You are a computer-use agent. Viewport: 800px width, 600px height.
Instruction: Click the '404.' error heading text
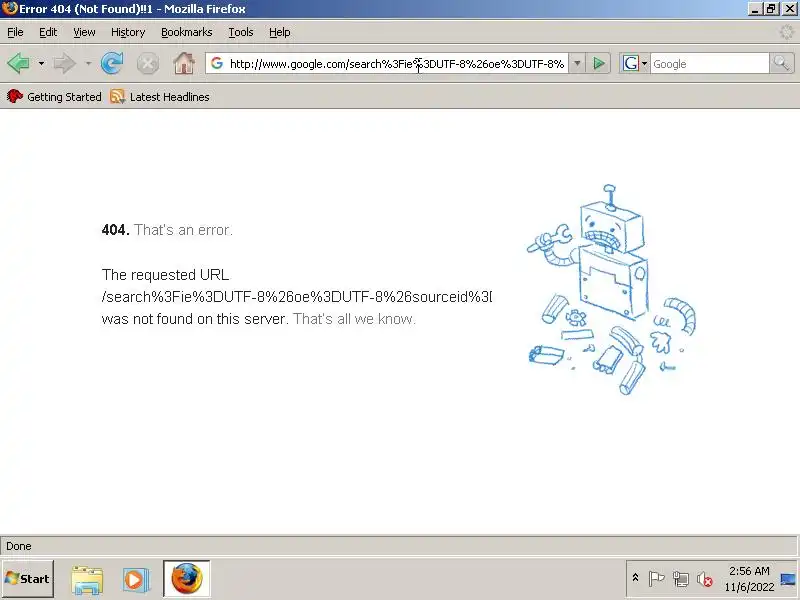[115, 230]
